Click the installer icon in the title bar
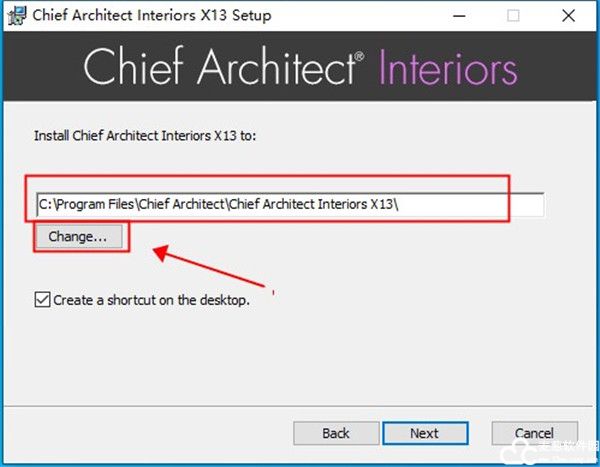The image size is (600, 467). coord(16,15)
